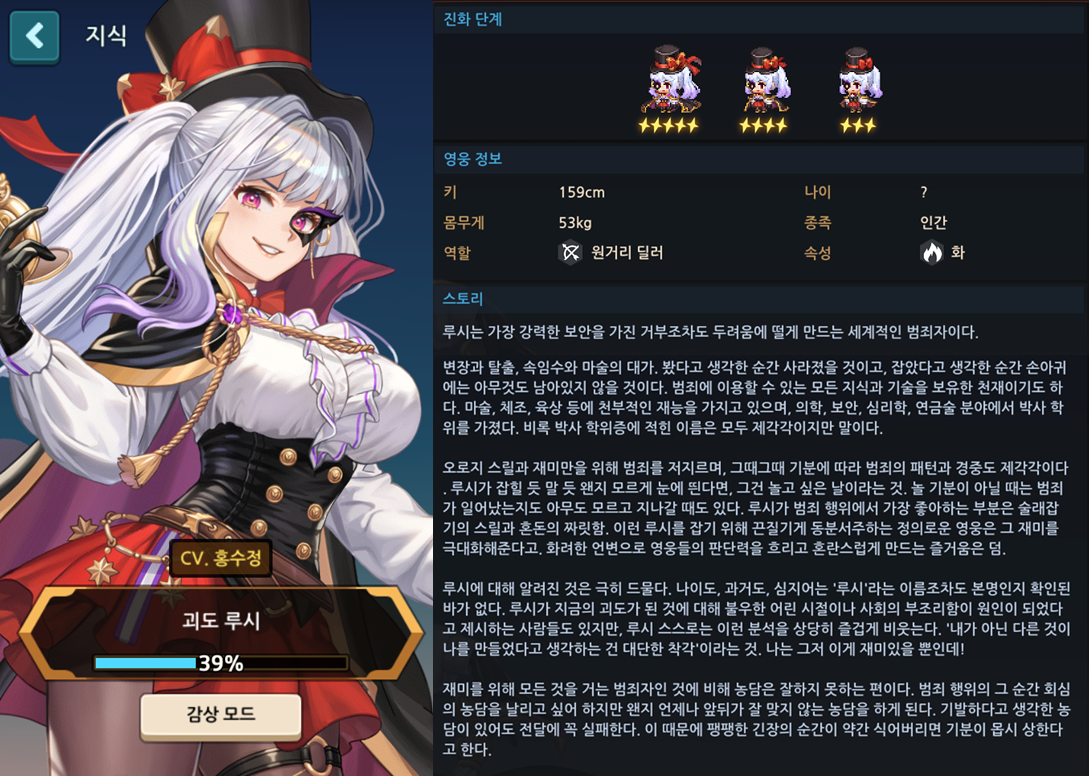Click the 지식 page title
Image resolution: width=1089 pixels, height=776 pixels.
(106, 35)
